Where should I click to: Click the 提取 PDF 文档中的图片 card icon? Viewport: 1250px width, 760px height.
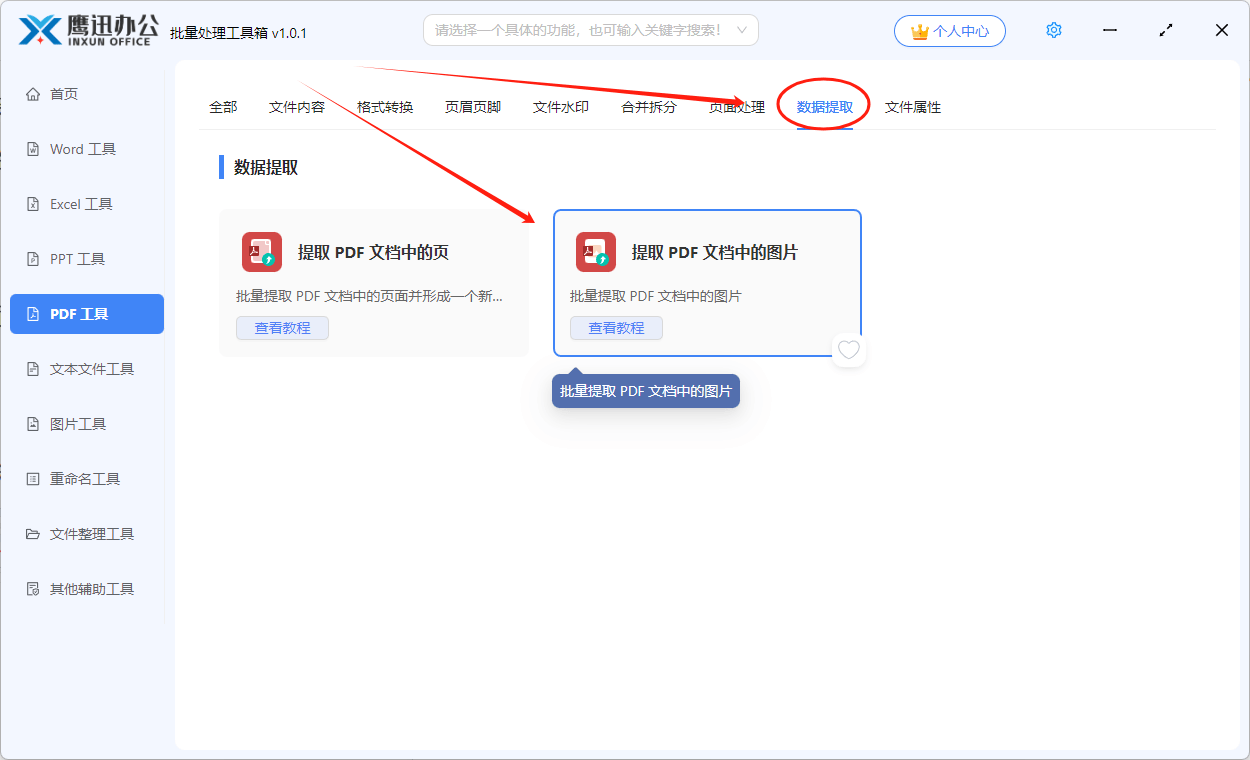pyautogui.click(x=595, y=252)
